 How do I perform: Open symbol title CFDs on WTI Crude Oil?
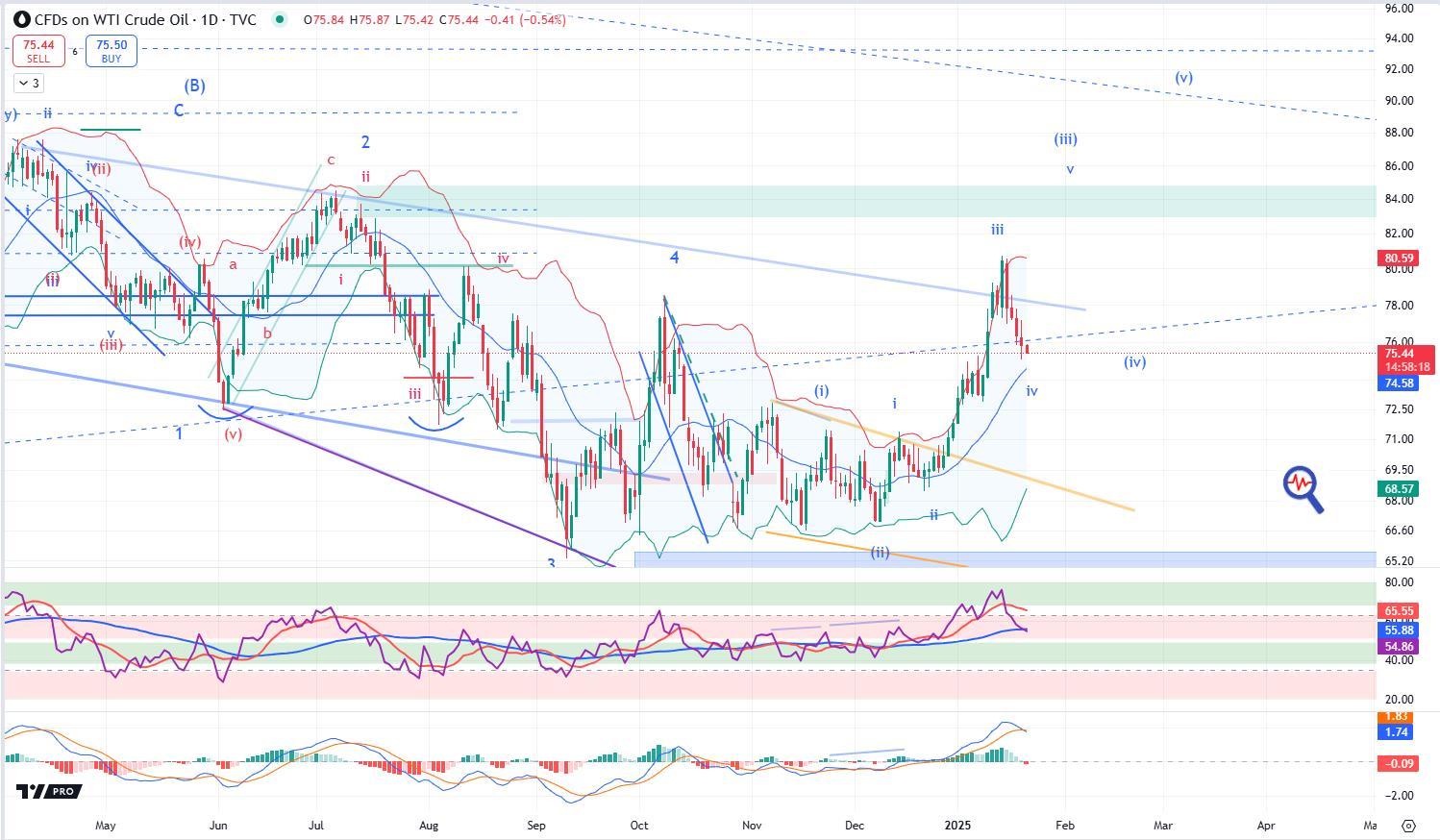tap(145, 19)
